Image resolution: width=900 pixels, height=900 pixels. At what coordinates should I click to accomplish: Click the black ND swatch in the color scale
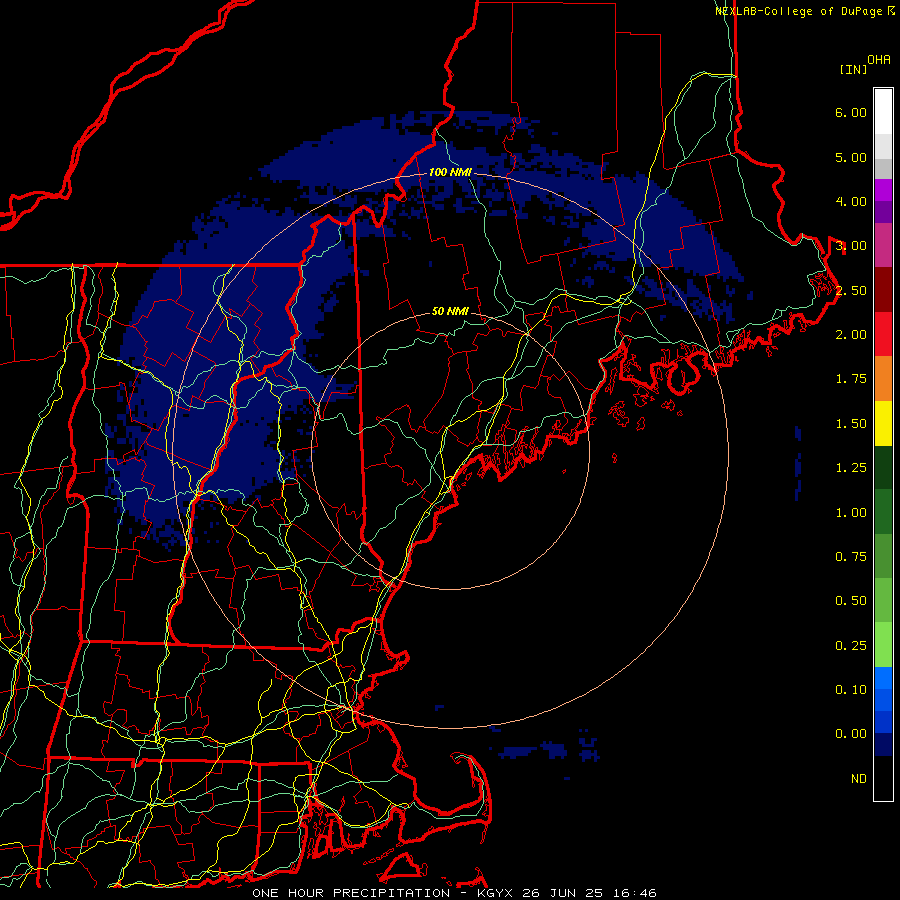tap(883, 778)
